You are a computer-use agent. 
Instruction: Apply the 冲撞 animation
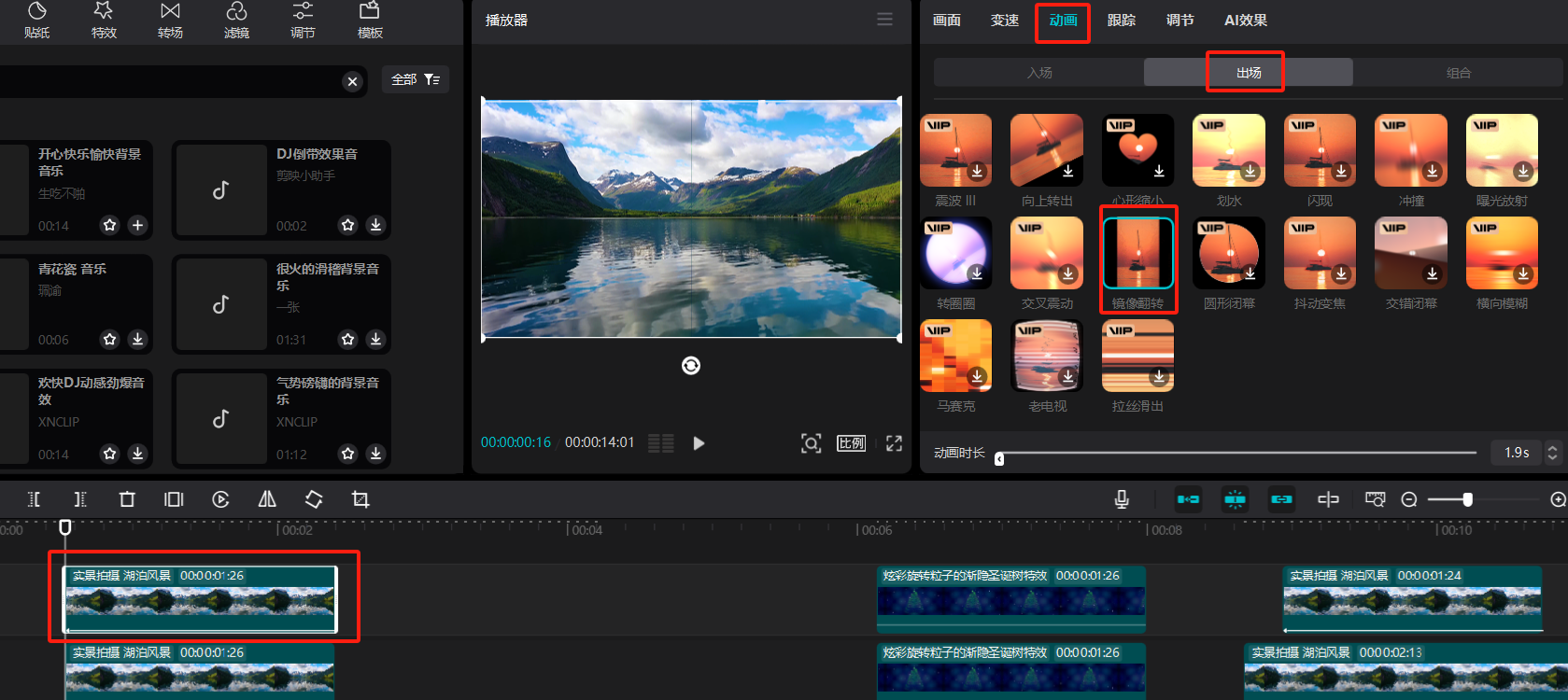pyautogui.click(x=1411, y=150)
